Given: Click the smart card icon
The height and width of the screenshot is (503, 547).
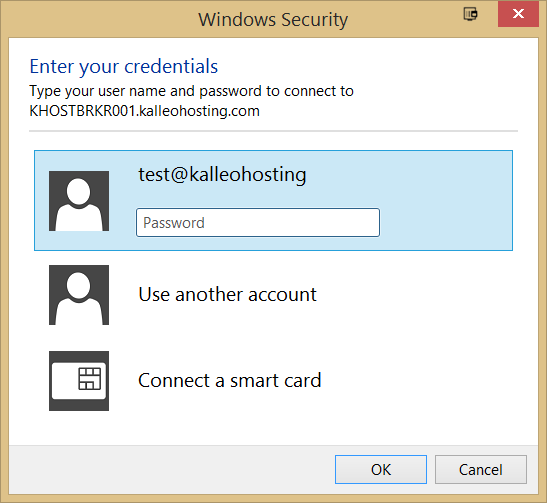Looking at the screenshot, I should click(x=79, y=381).
